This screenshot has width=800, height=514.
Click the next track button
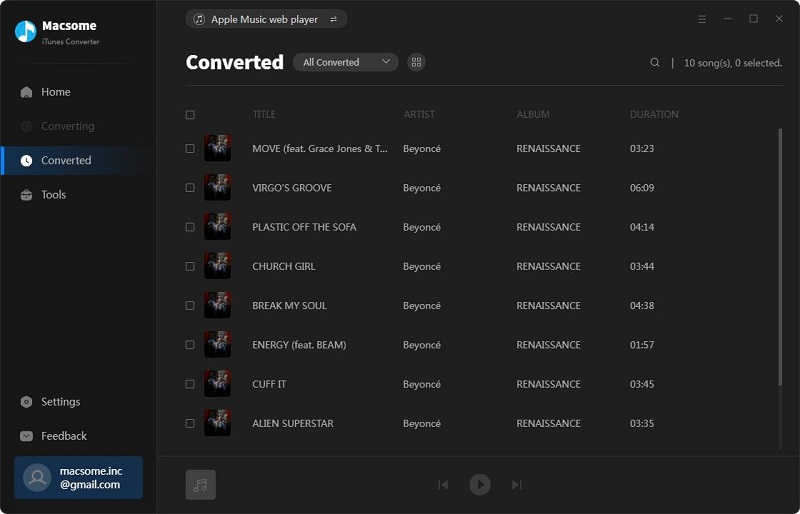point(516,484)
